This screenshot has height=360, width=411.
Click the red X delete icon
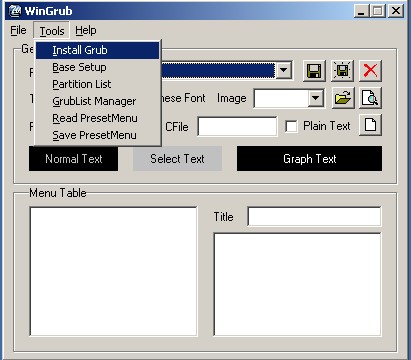[370, 71]
